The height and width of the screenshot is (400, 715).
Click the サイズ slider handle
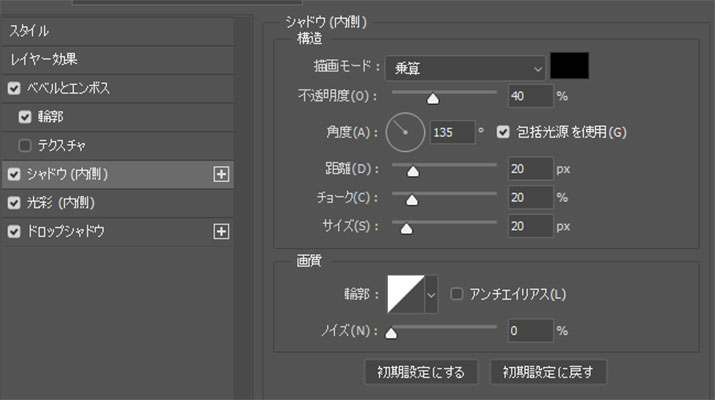(x=406, y=229)
